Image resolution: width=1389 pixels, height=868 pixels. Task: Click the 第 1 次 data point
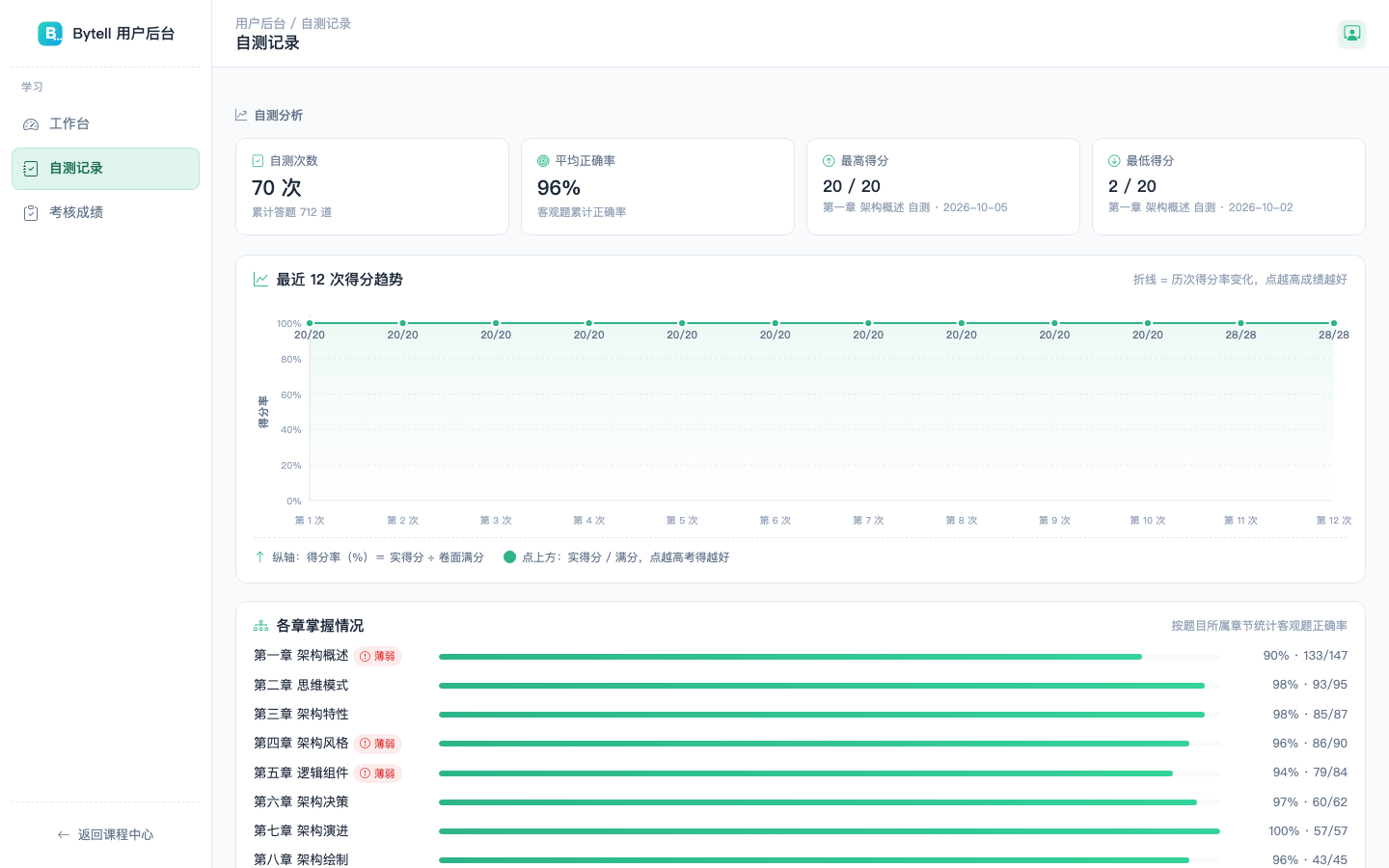tap(310, 323)
